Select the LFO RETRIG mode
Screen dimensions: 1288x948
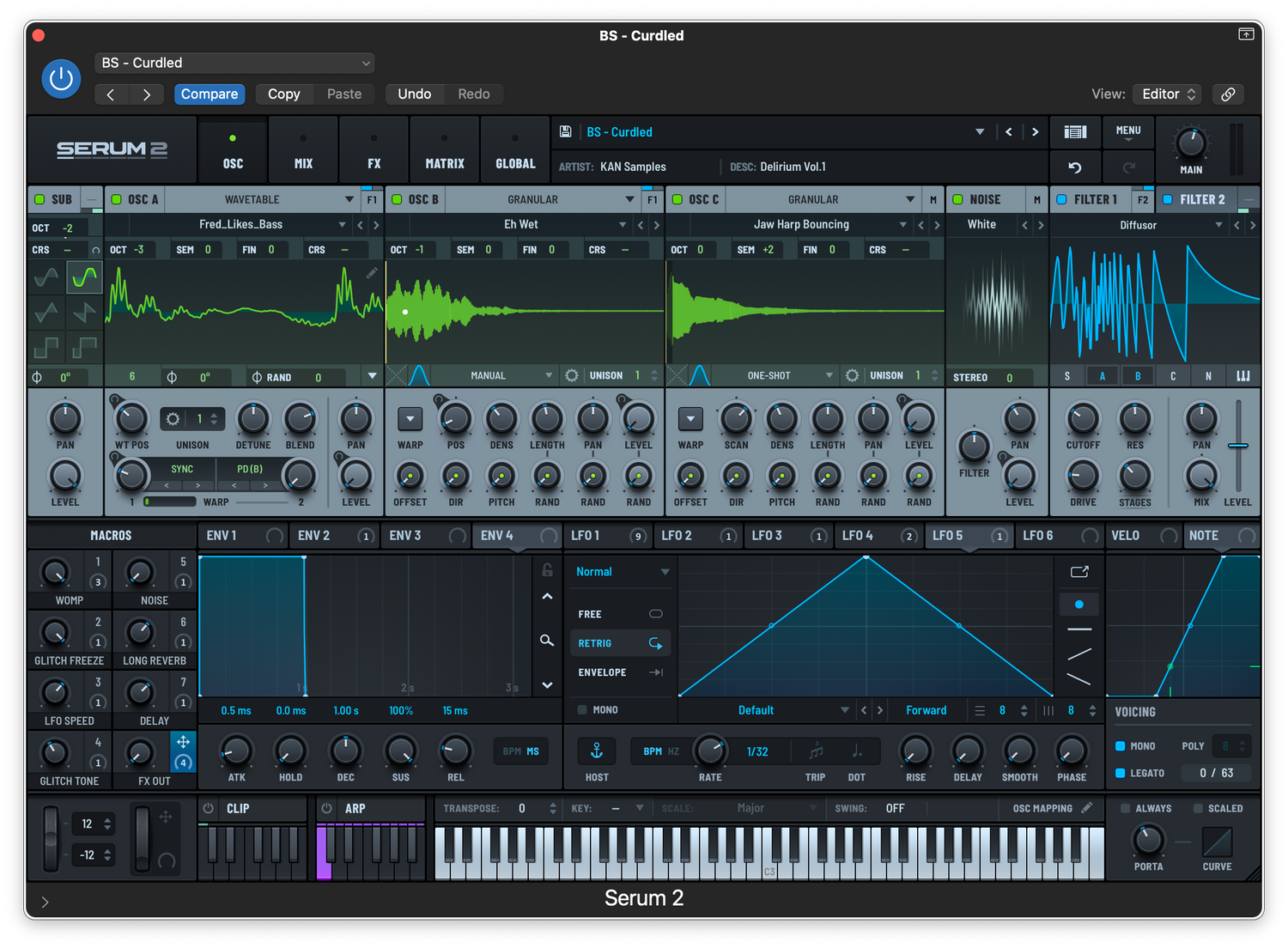click(620, 643)
